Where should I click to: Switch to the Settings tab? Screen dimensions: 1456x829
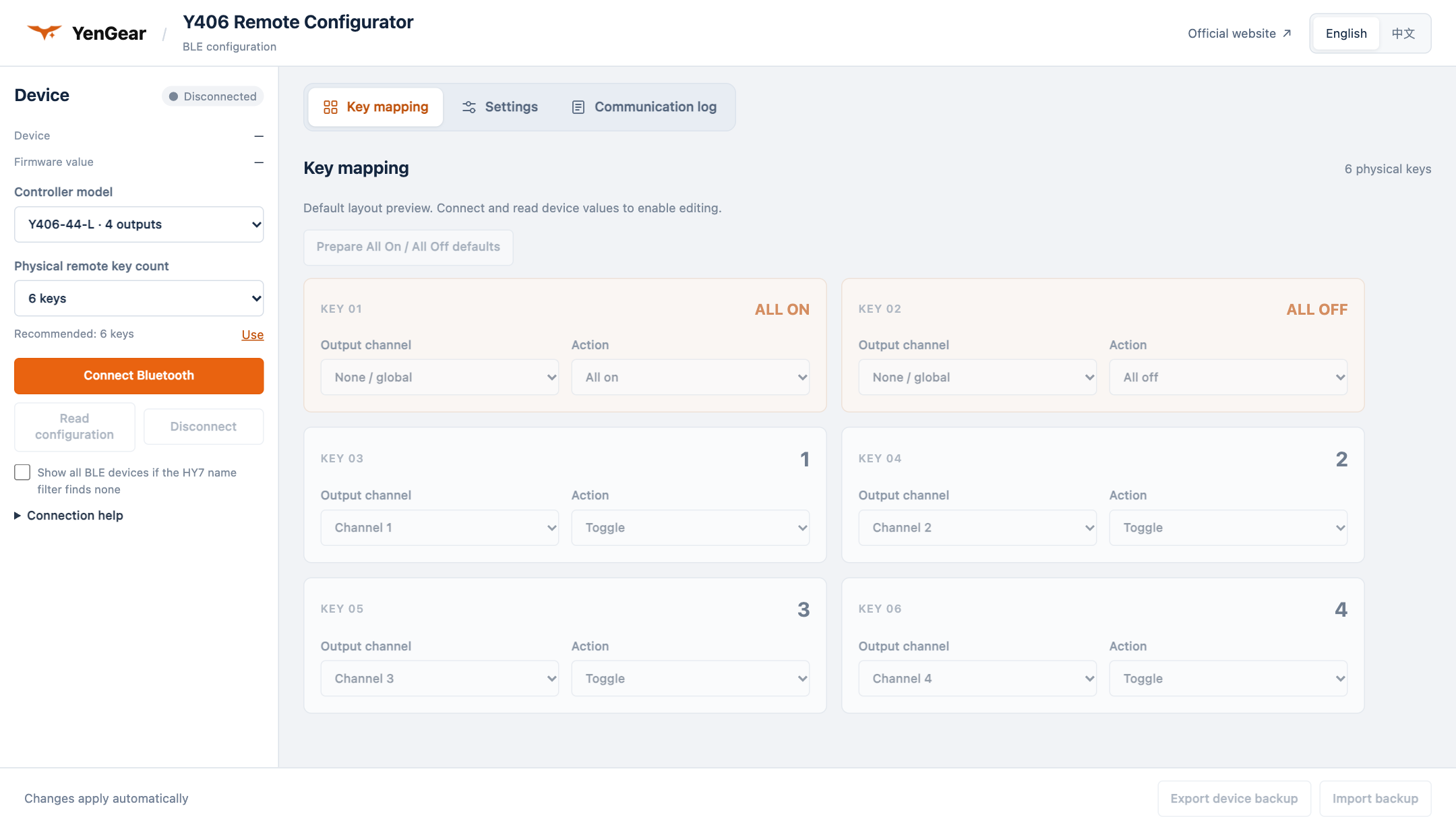click(x=499, y=107)
